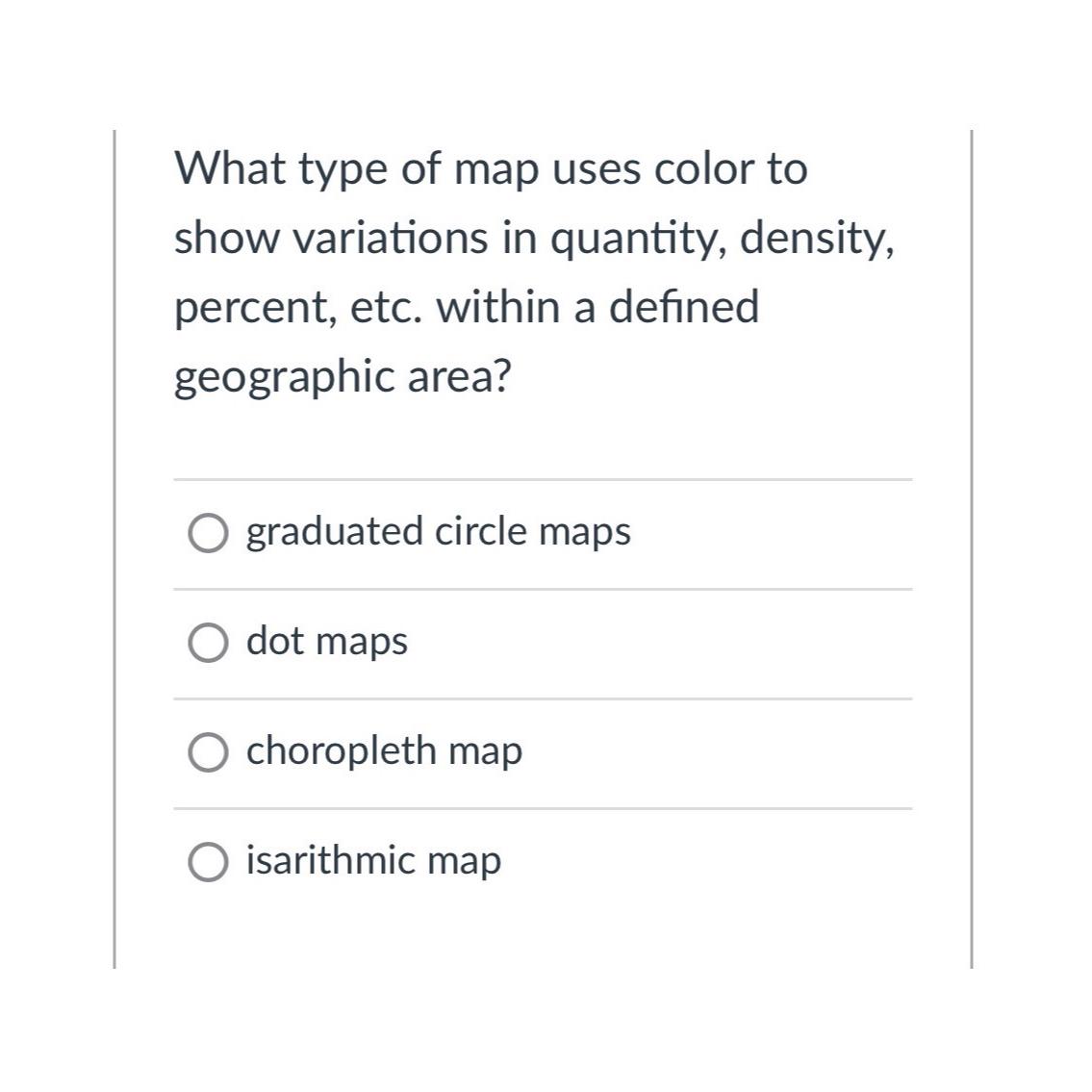The width and height of the screenshot is (1092, 1092).
Task: Click the question text about map types
Action: coord(536,271)
